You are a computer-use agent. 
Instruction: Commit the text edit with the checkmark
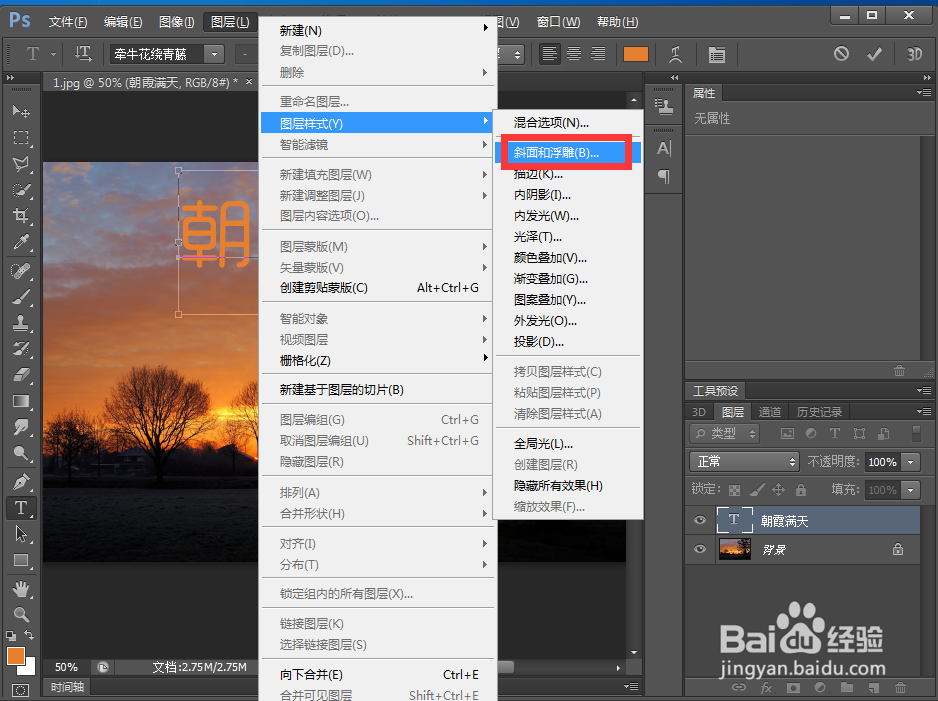tap(874, 54)
